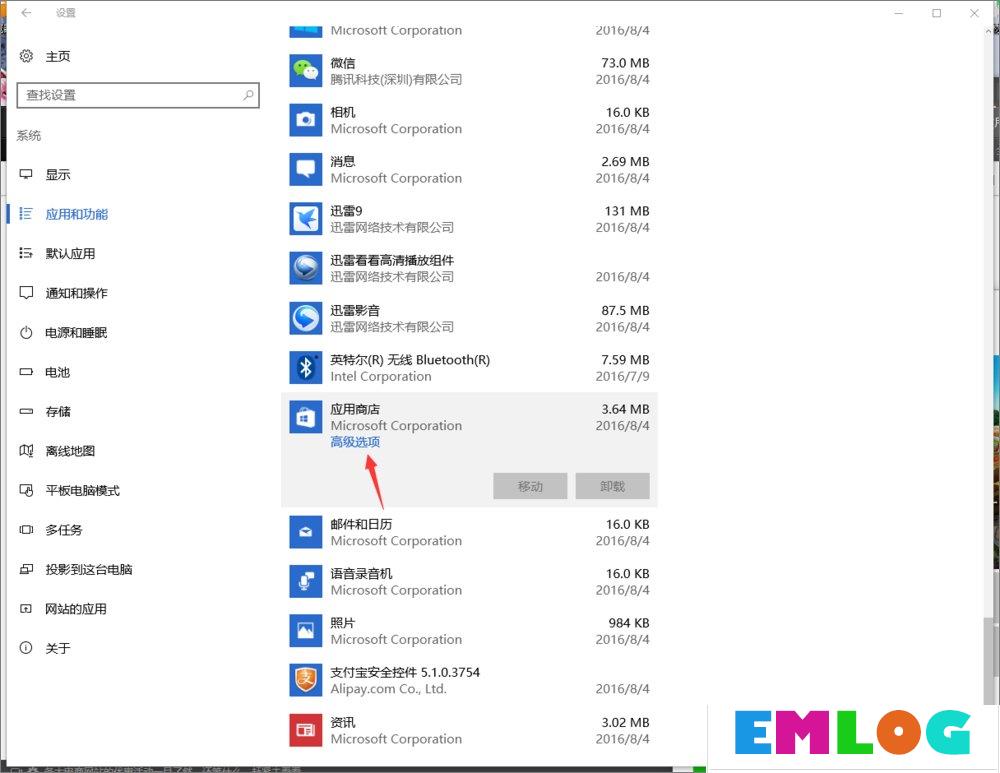The height and width of the screenshot is (773, 1000).
Task: Click the 通知和操作 speech bubble icon
Action: point(26,293)
